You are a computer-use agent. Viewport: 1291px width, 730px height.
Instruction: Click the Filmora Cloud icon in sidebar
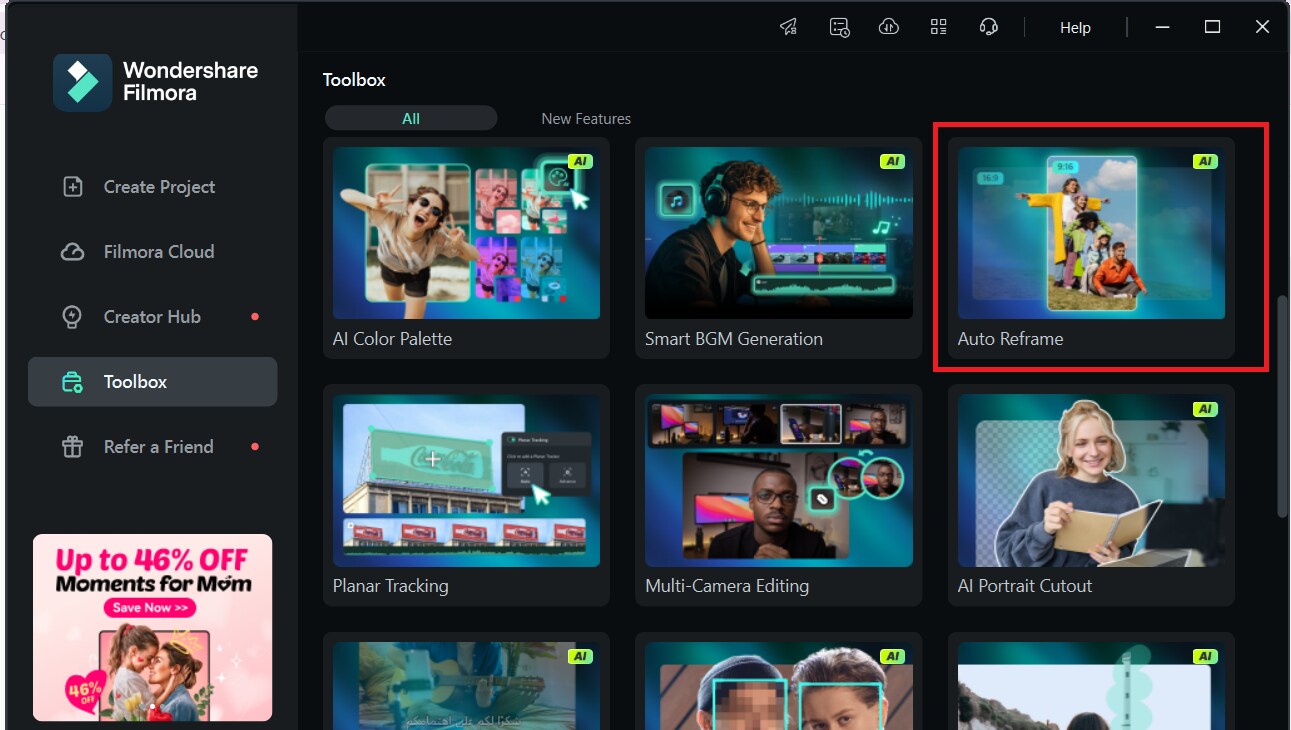click(72, 252)
